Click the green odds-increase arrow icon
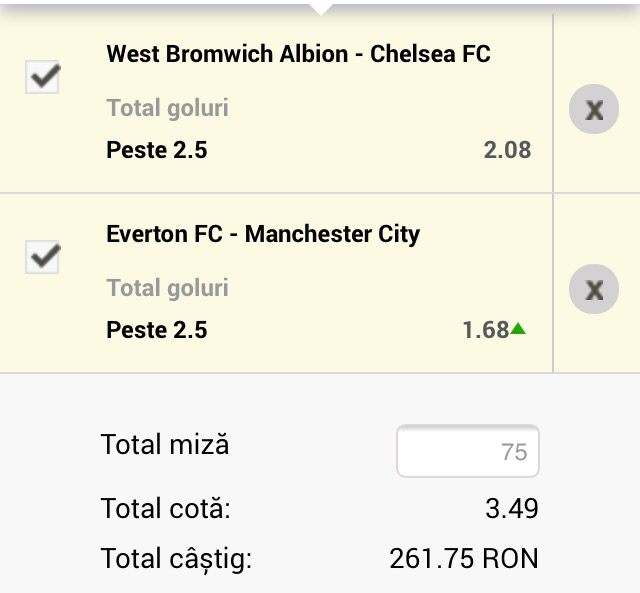 [x=518, y=328]
